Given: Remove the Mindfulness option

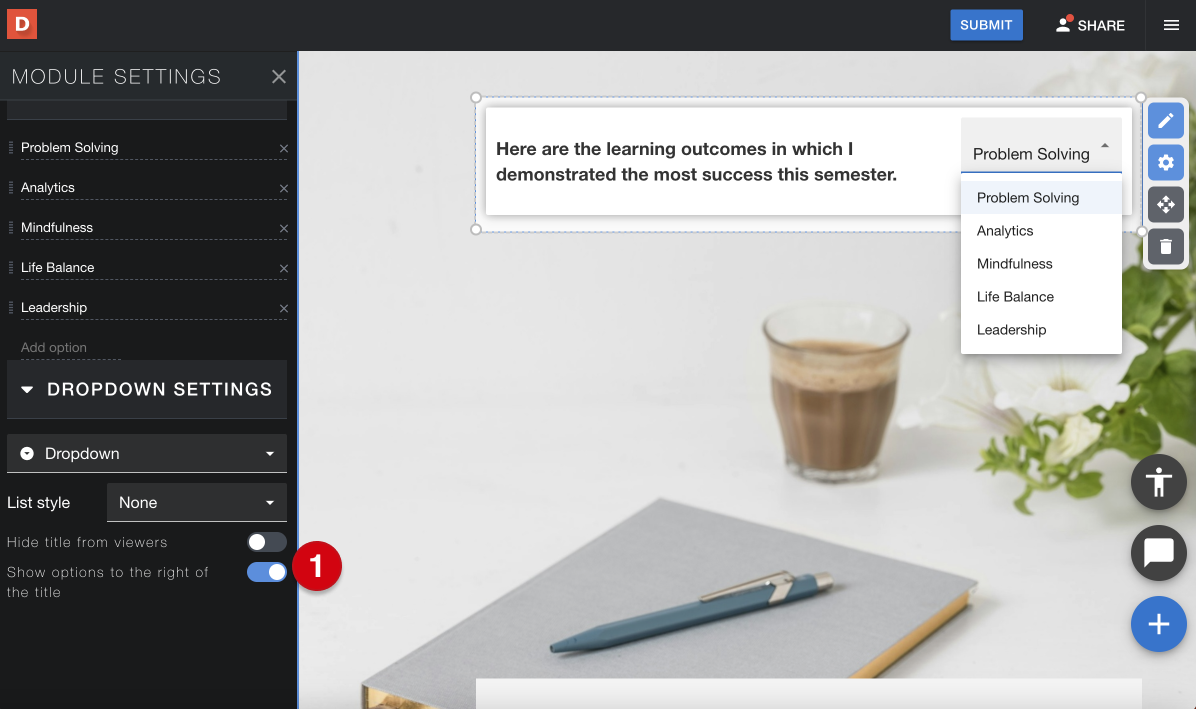Looking at the screenshot, I should (x=284, y=229).
